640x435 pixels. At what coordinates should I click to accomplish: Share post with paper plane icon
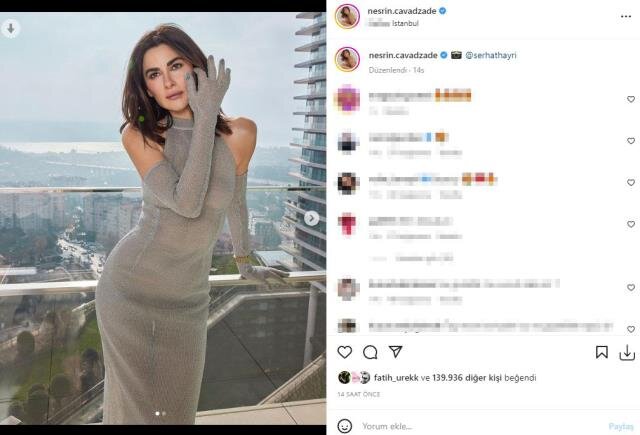click(x=396, y=351)
